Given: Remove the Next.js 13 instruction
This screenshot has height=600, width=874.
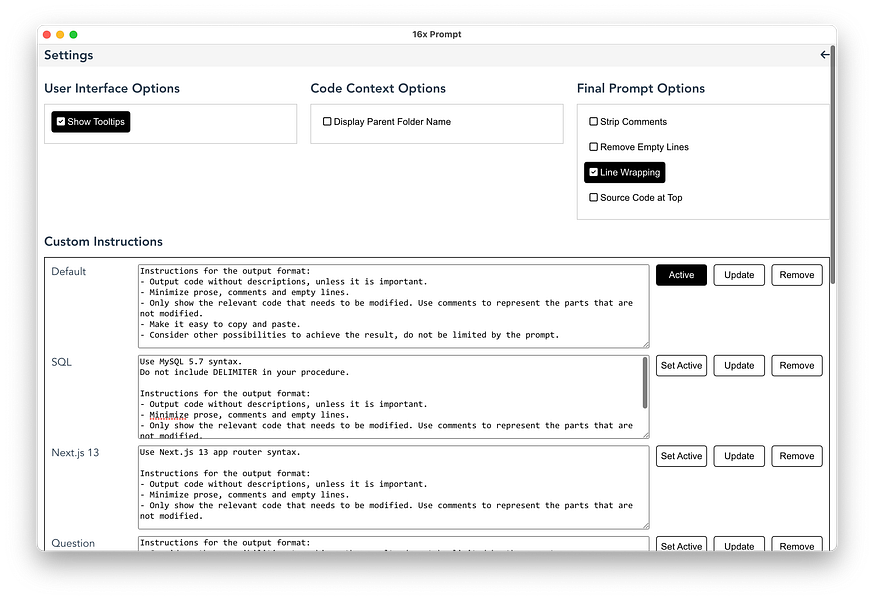Looking at the screenshot, I should pos(797,456).
